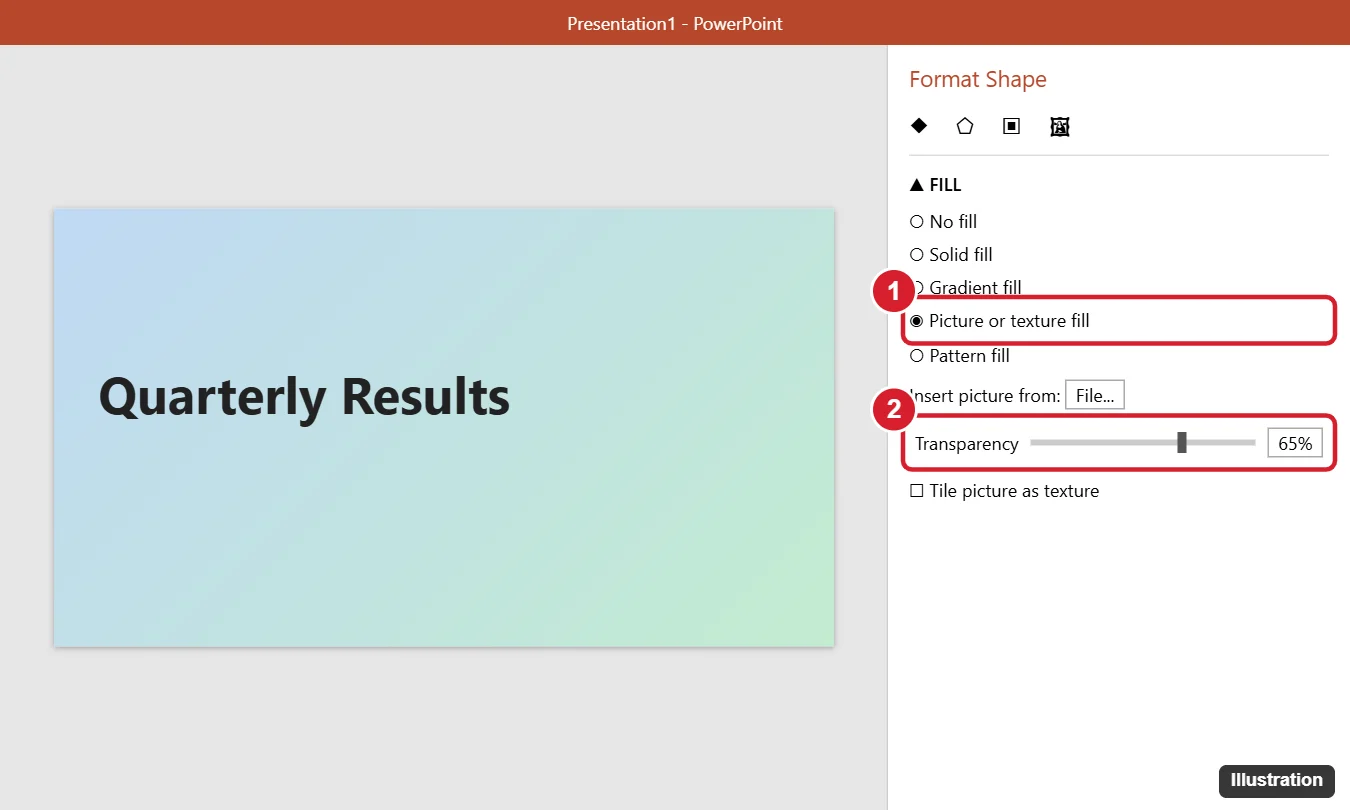Switch to the pentagon Effects icon
The image size is (1350, 810).
(965, 126)
